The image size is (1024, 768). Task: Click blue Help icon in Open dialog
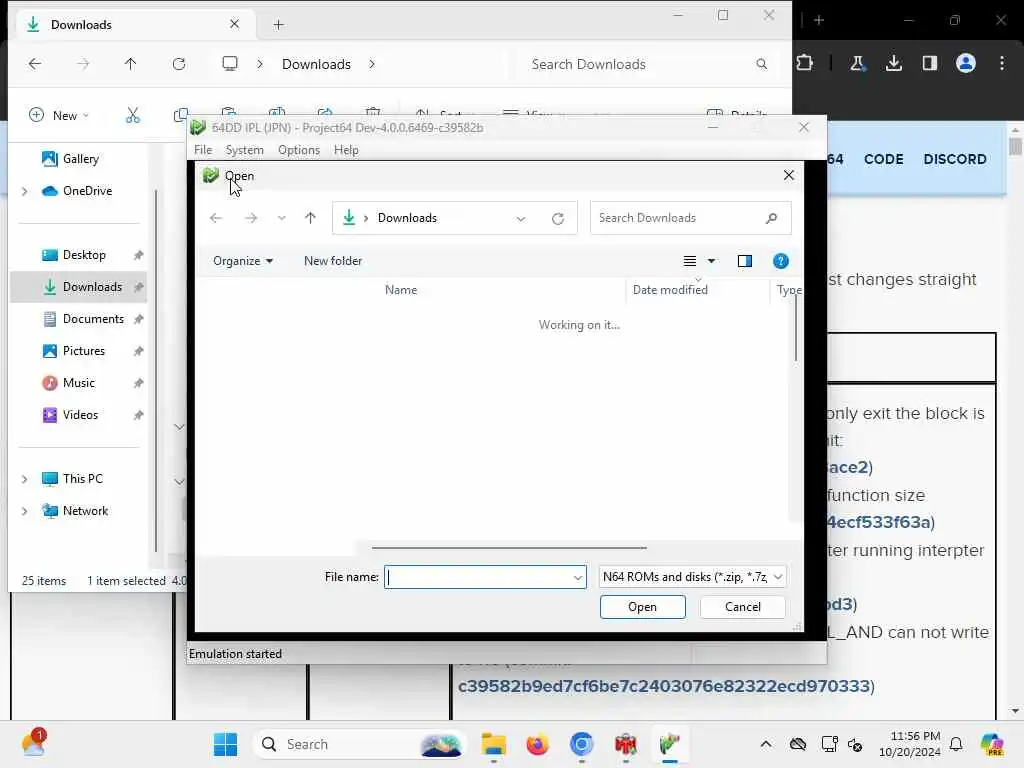[780, 261]
